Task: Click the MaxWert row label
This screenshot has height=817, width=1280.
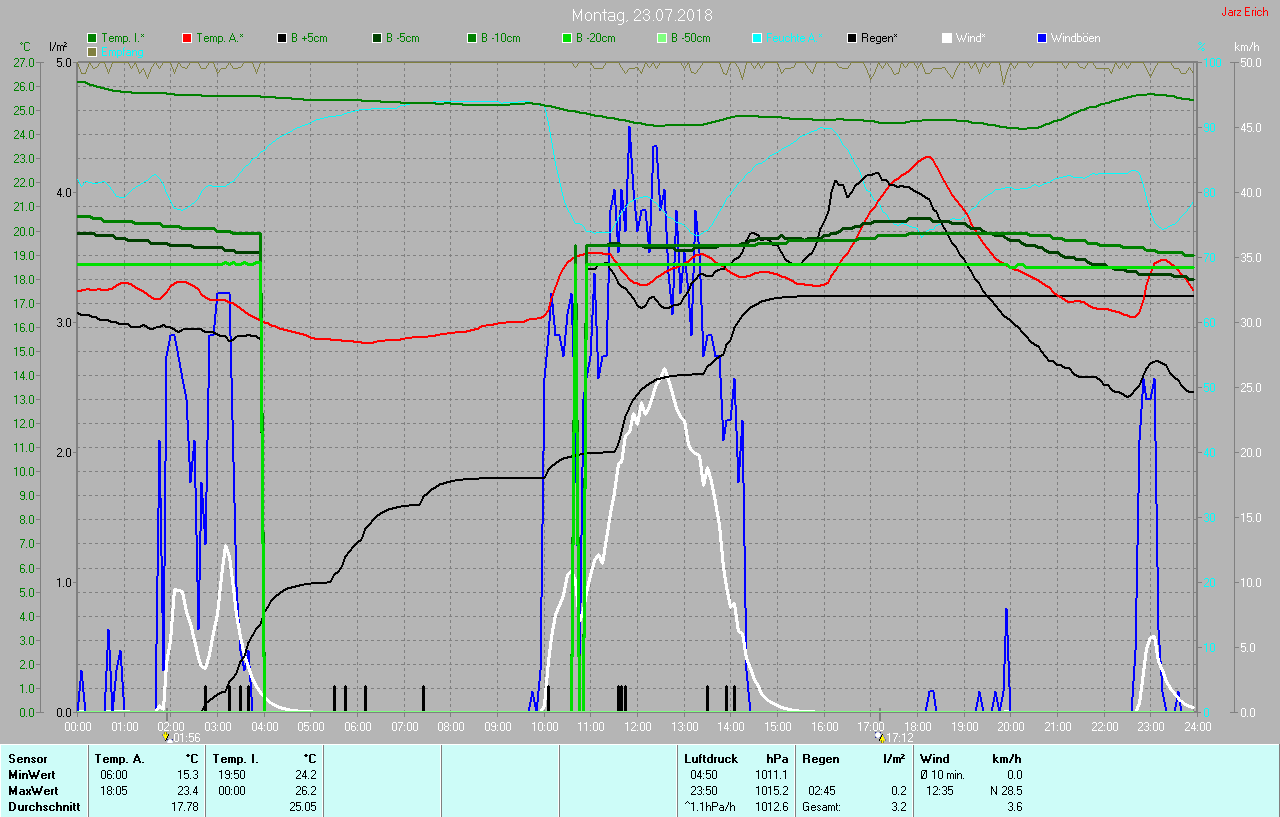Action: coord(32,790)
